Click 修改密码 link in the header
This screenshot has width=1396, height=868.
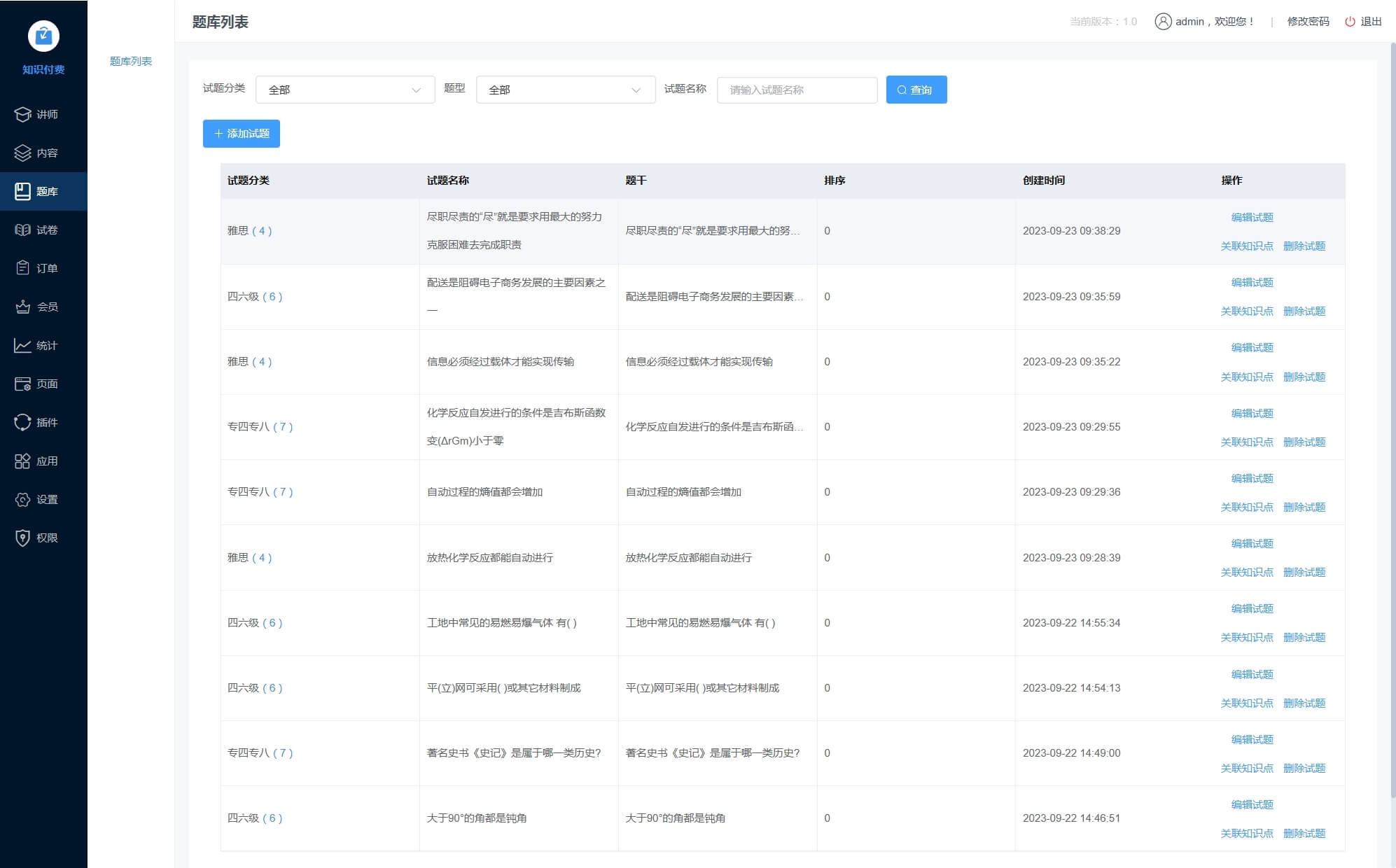[x=1308, y=22]
